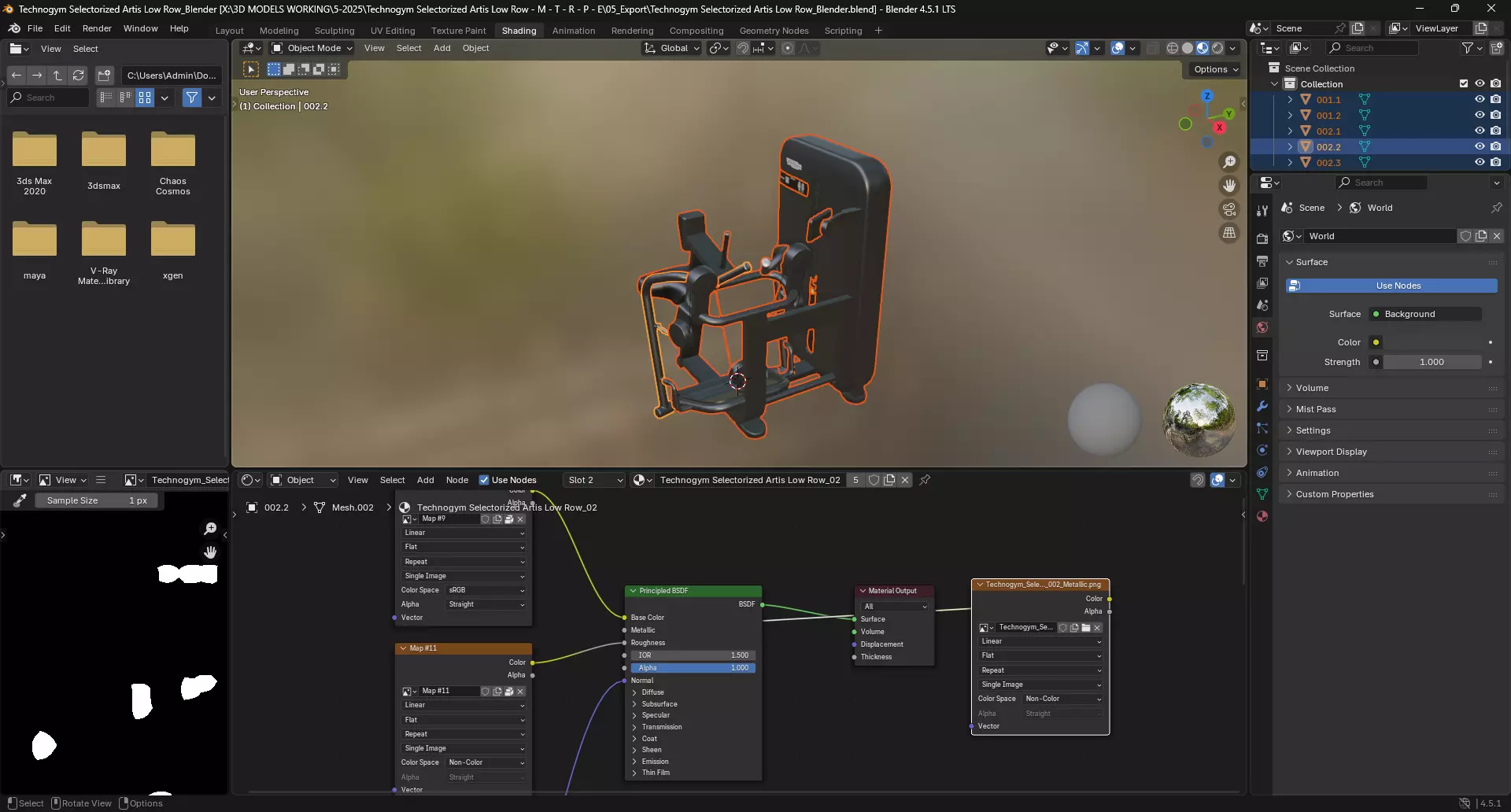The width and height of the screenshot is (1511, 812).
Task: Open Object Mode dropdown
Action: click(x=312, y=48)
